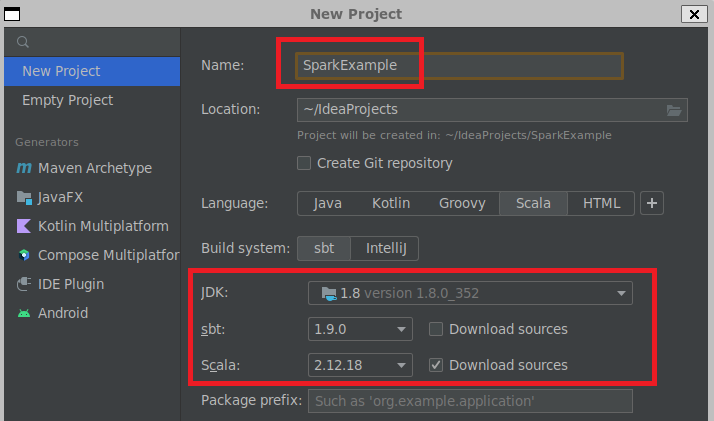
Task: Select the Java language option
Action: [x=327, y=203]
